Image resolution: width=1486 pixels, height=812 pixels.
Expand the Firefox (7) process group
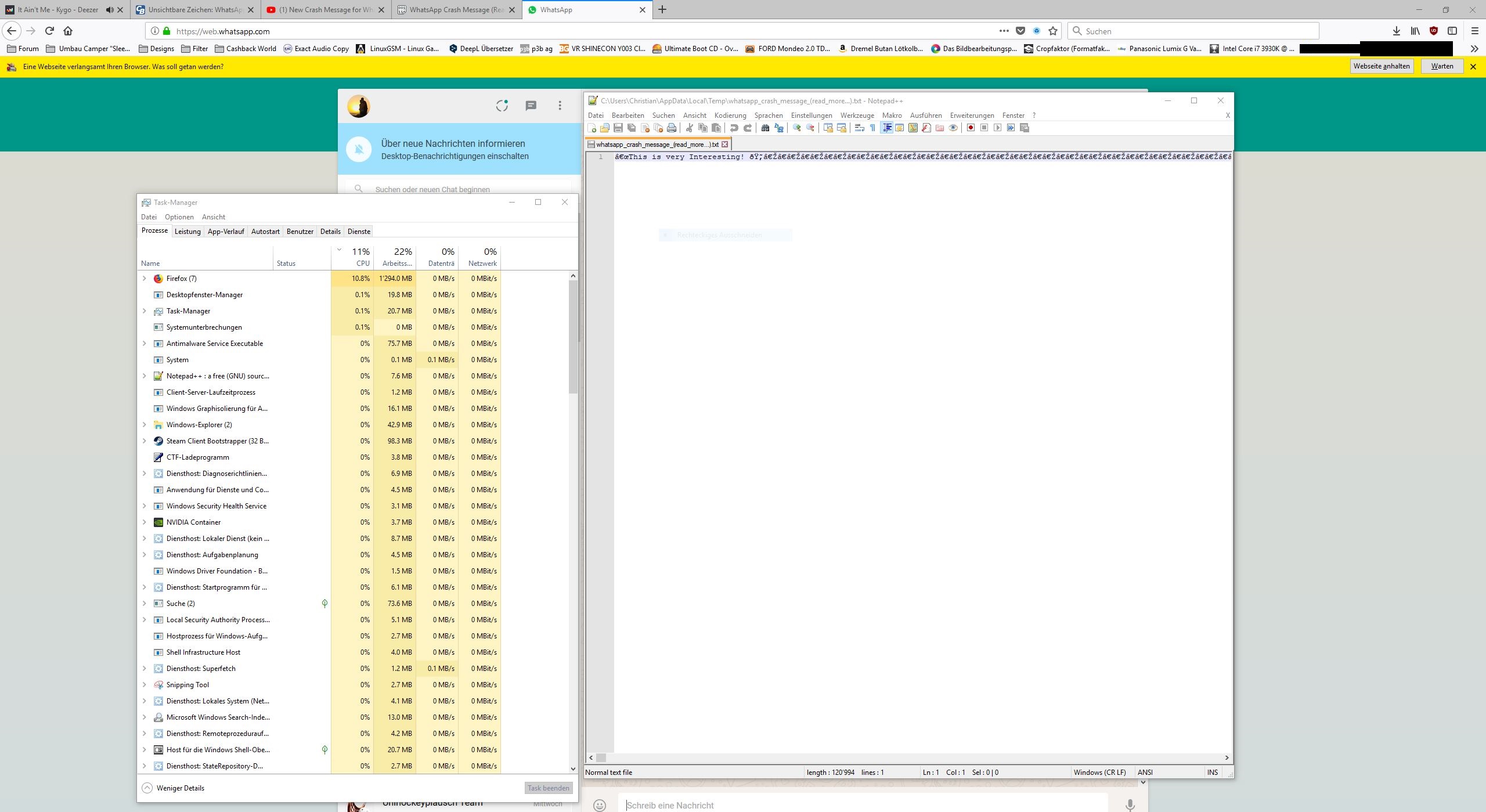pyautogui.click(x=145, y=279)
